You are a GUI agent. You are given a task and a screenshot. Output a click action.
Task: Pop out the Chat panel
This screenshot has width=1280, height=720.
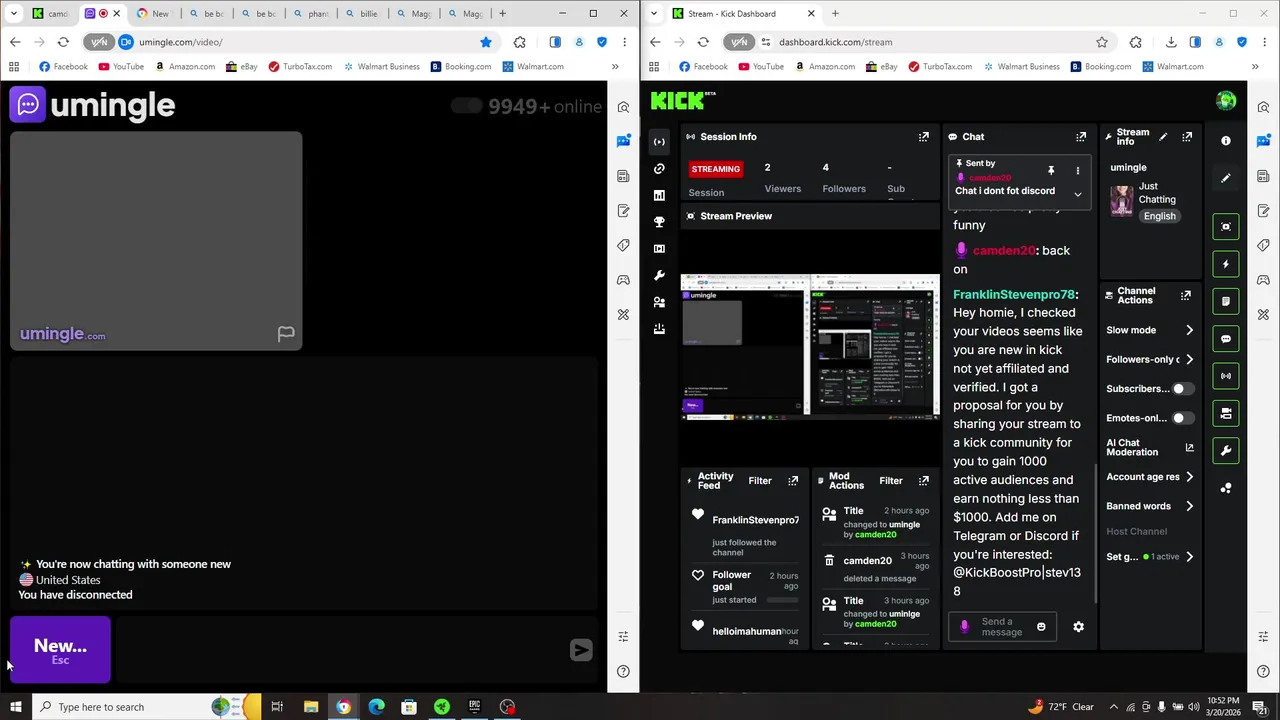click(x=1081, y=137)
